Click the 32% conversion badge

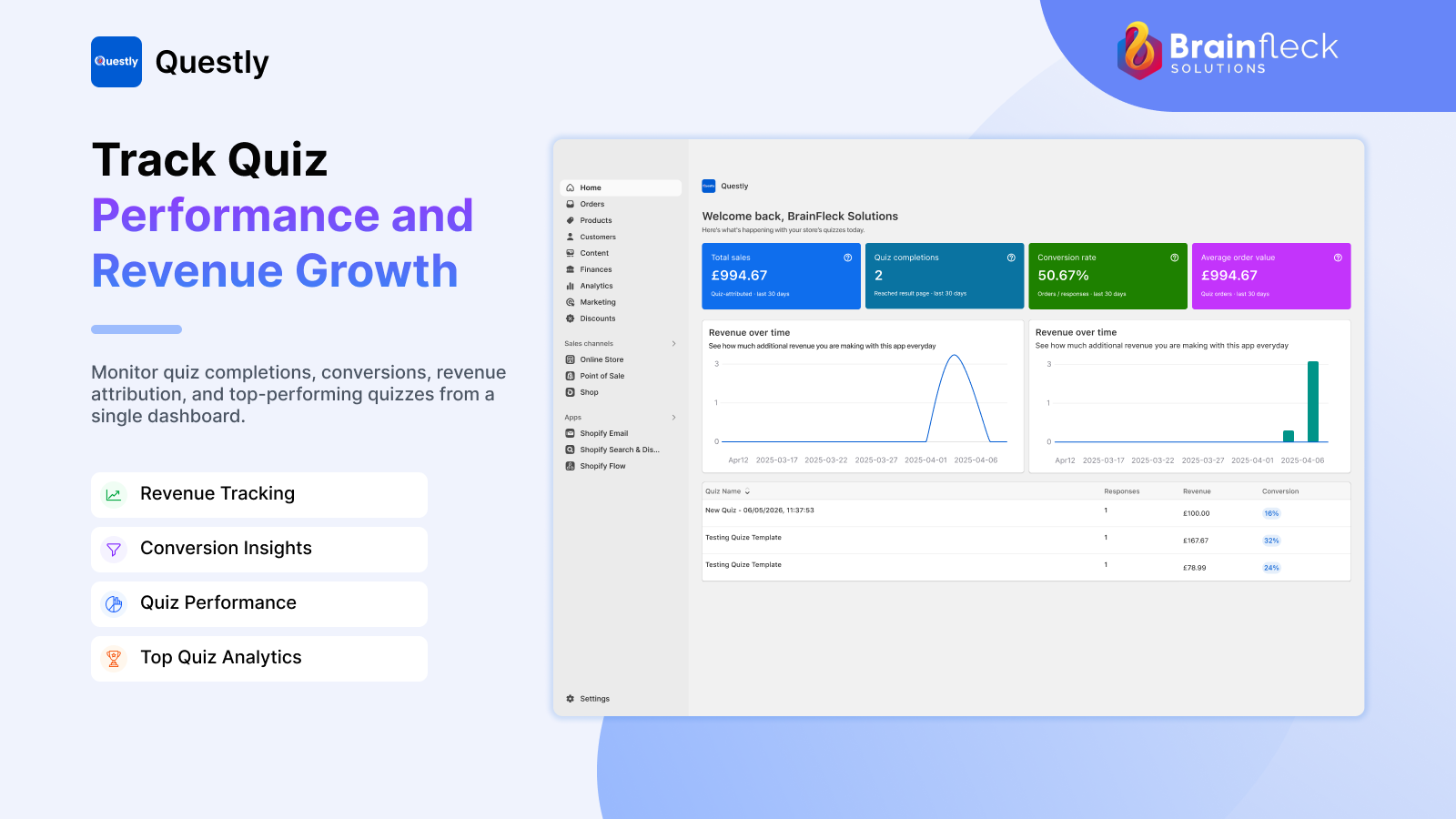1271,541
